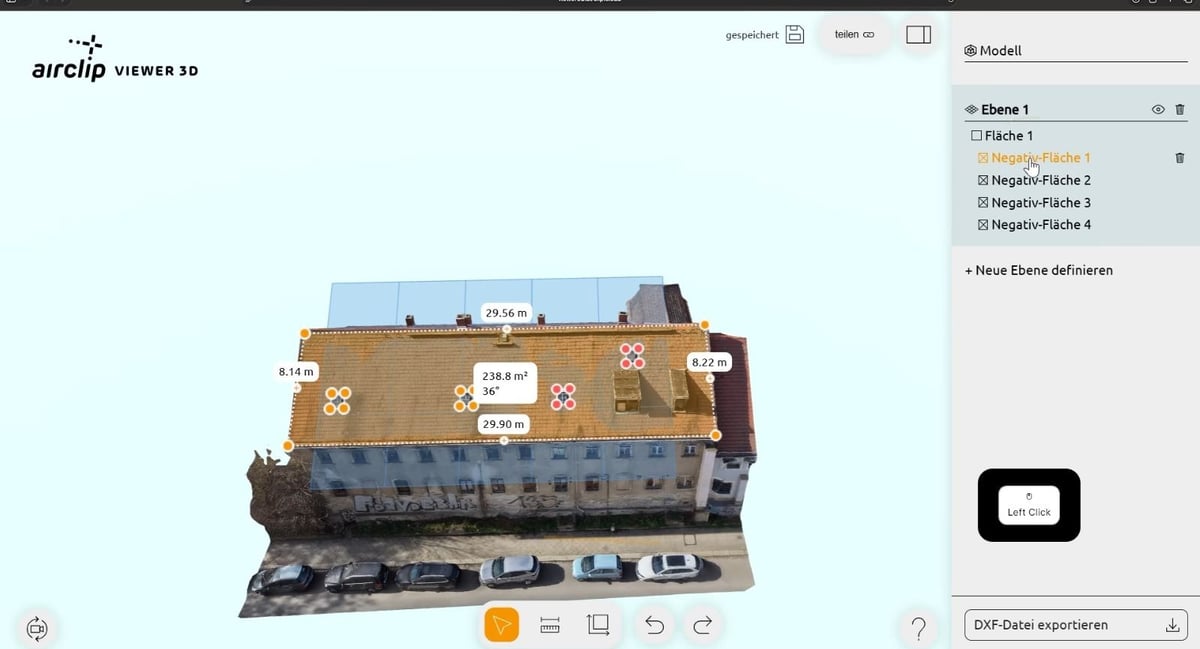The width and height of the screenshot is (1200, 649).
Task: Select upper red negative-area marker near dormer
Action: point(632,355)
